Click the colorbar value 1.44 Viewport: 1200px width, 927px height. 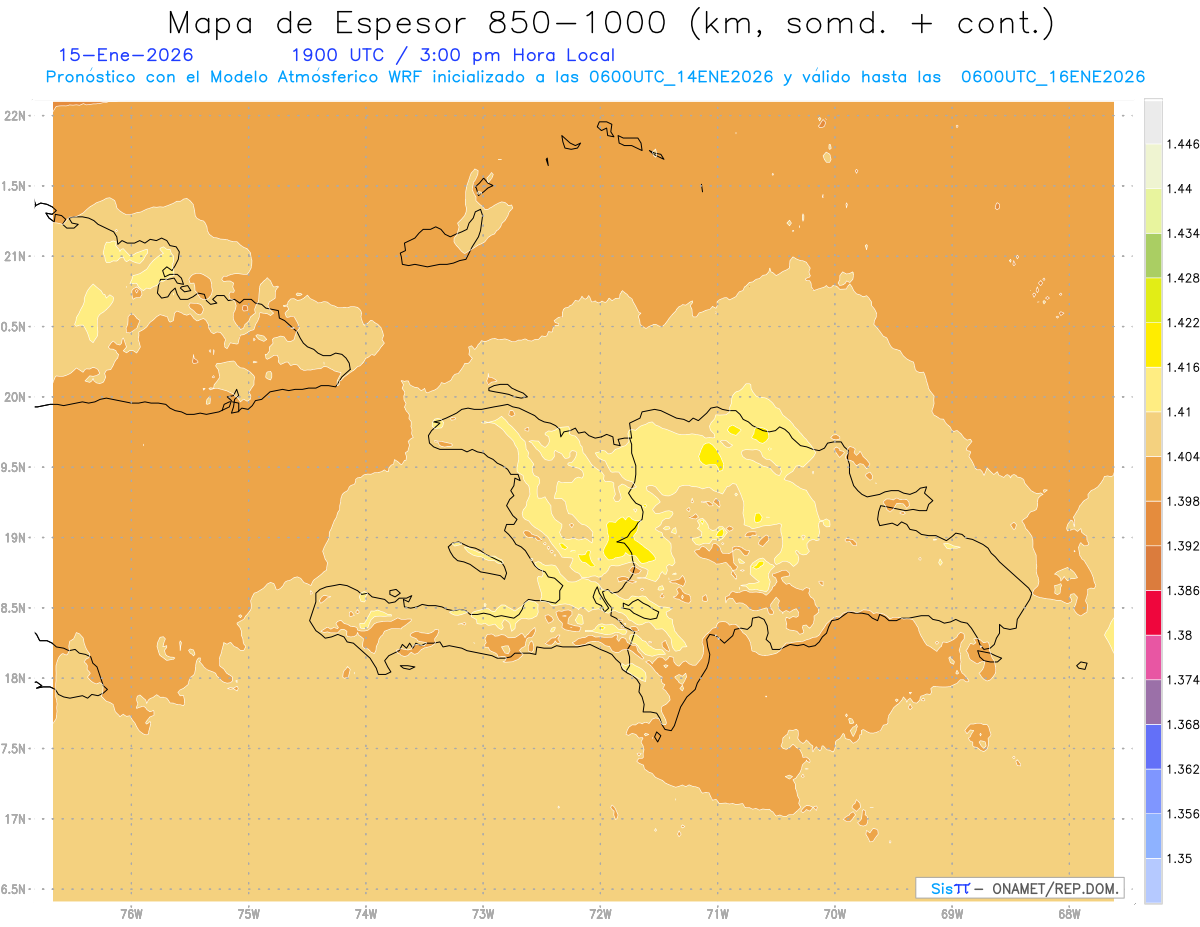pos(1178,189)
